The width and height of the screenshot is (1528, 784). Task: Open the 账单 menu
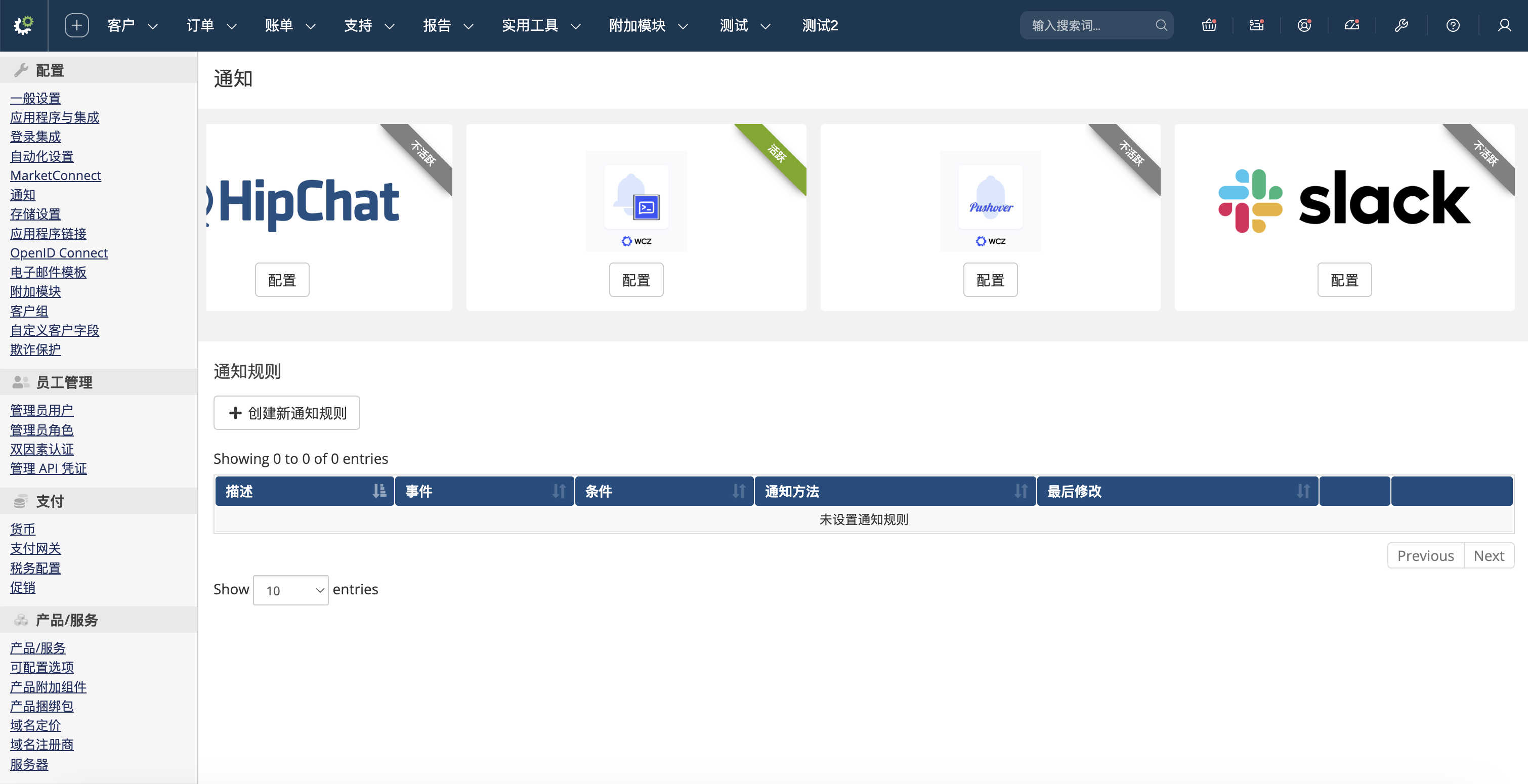point(289,25)
